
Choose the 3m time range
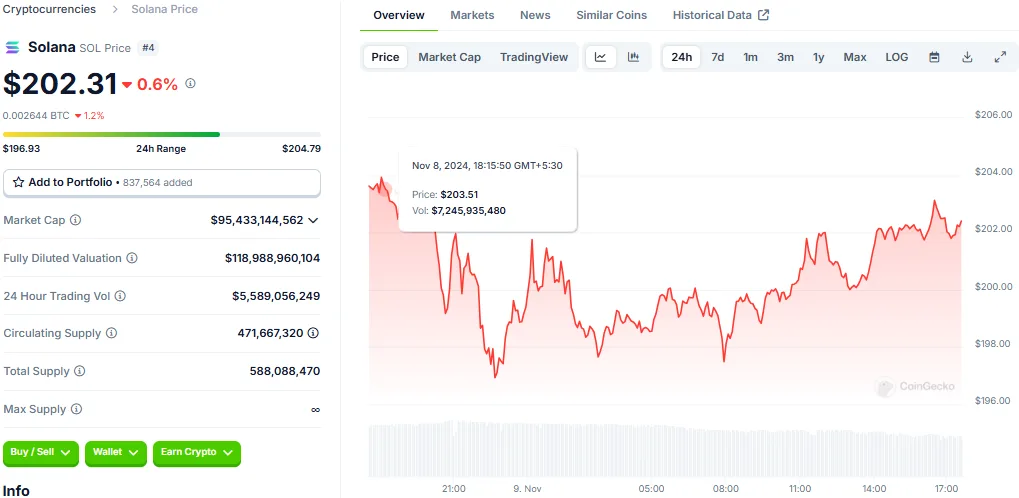pos(785,57)
